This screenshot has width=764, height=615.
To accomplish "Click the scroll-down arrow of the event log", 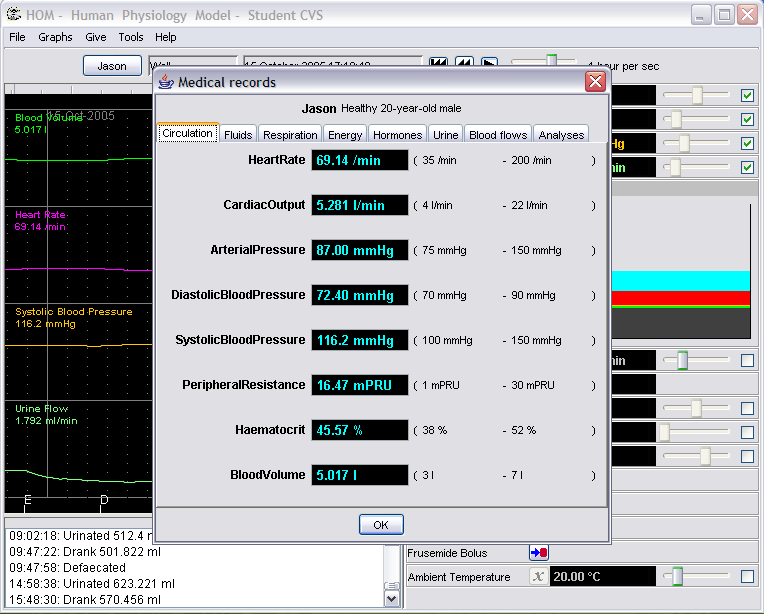I will pyautogui.click(x=392, y=598).
